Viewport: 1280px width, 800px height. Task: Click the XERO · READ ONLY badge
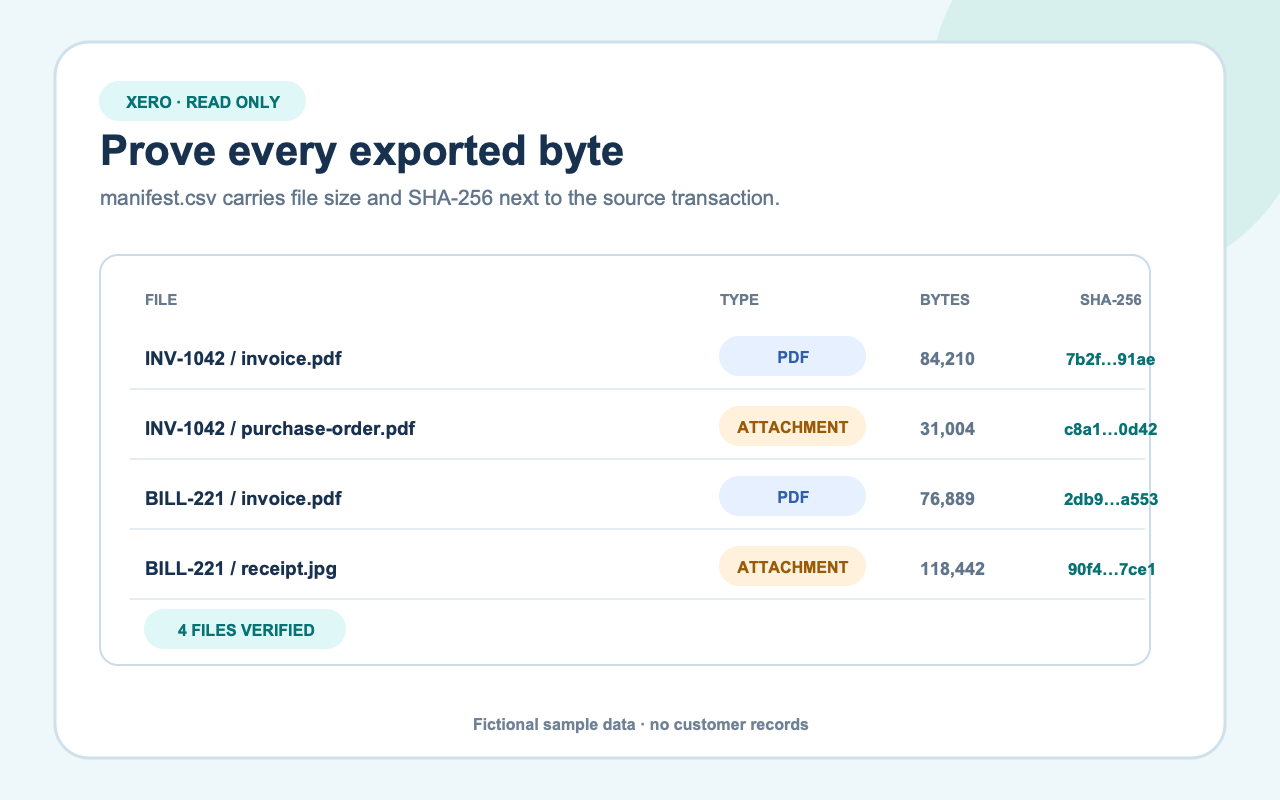[x=202, y=101]
